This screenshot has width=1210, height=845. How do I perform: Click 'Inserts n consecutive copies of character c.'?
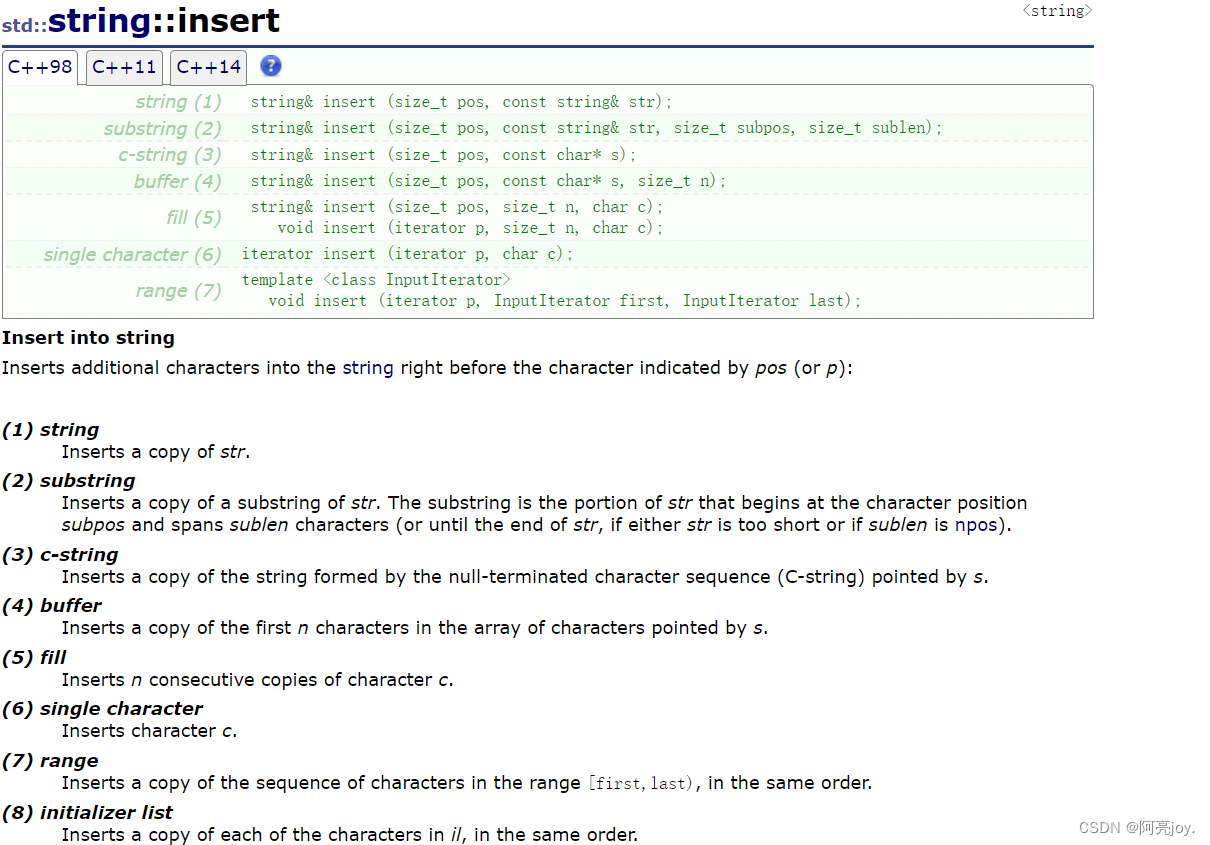click(258, 680)
